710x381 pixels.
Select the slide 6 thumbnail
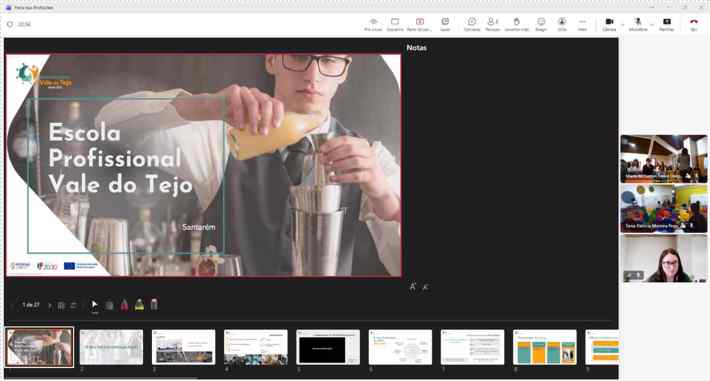[400, 347]
